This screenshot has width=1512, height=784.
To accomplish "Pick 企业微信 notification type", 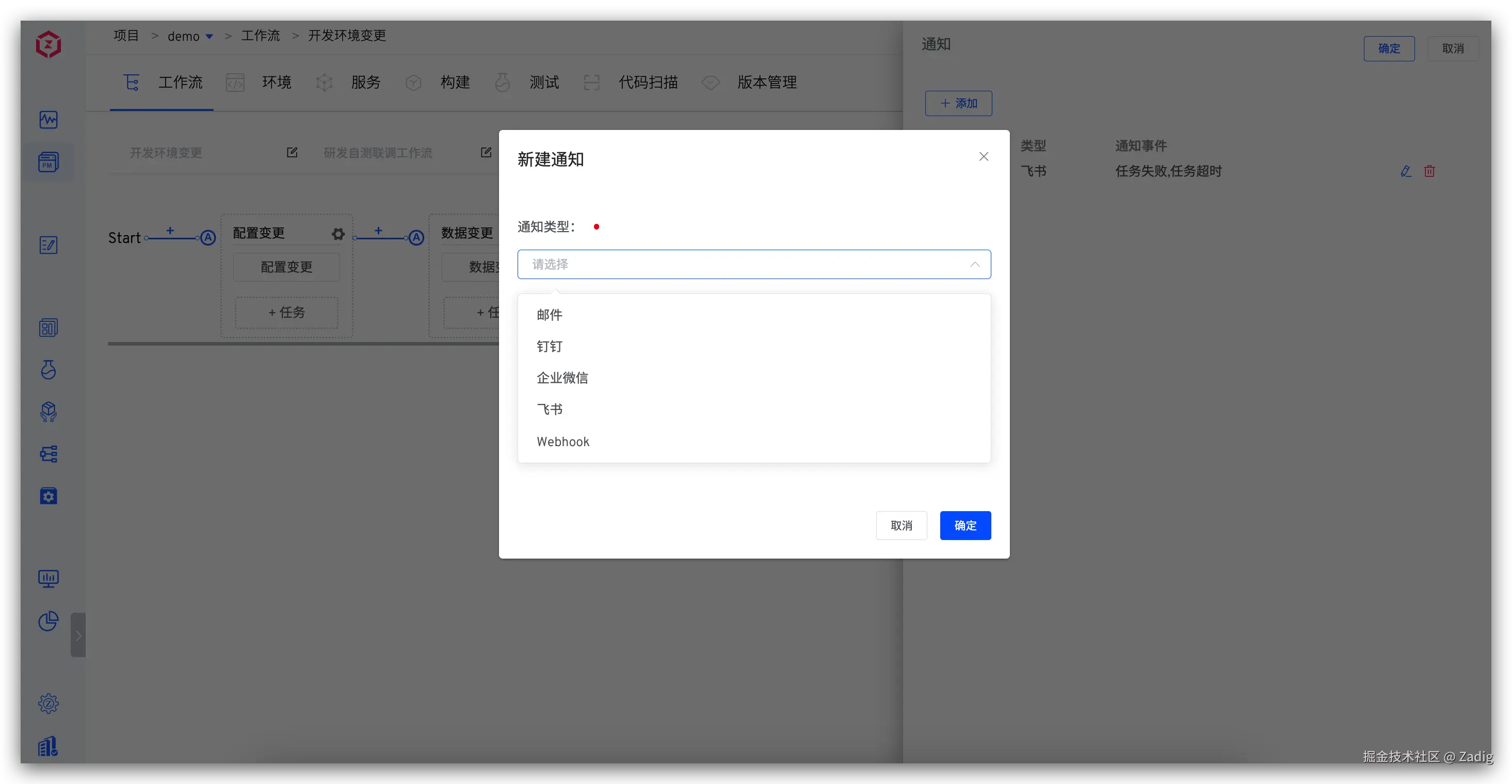I will [562, 378].
